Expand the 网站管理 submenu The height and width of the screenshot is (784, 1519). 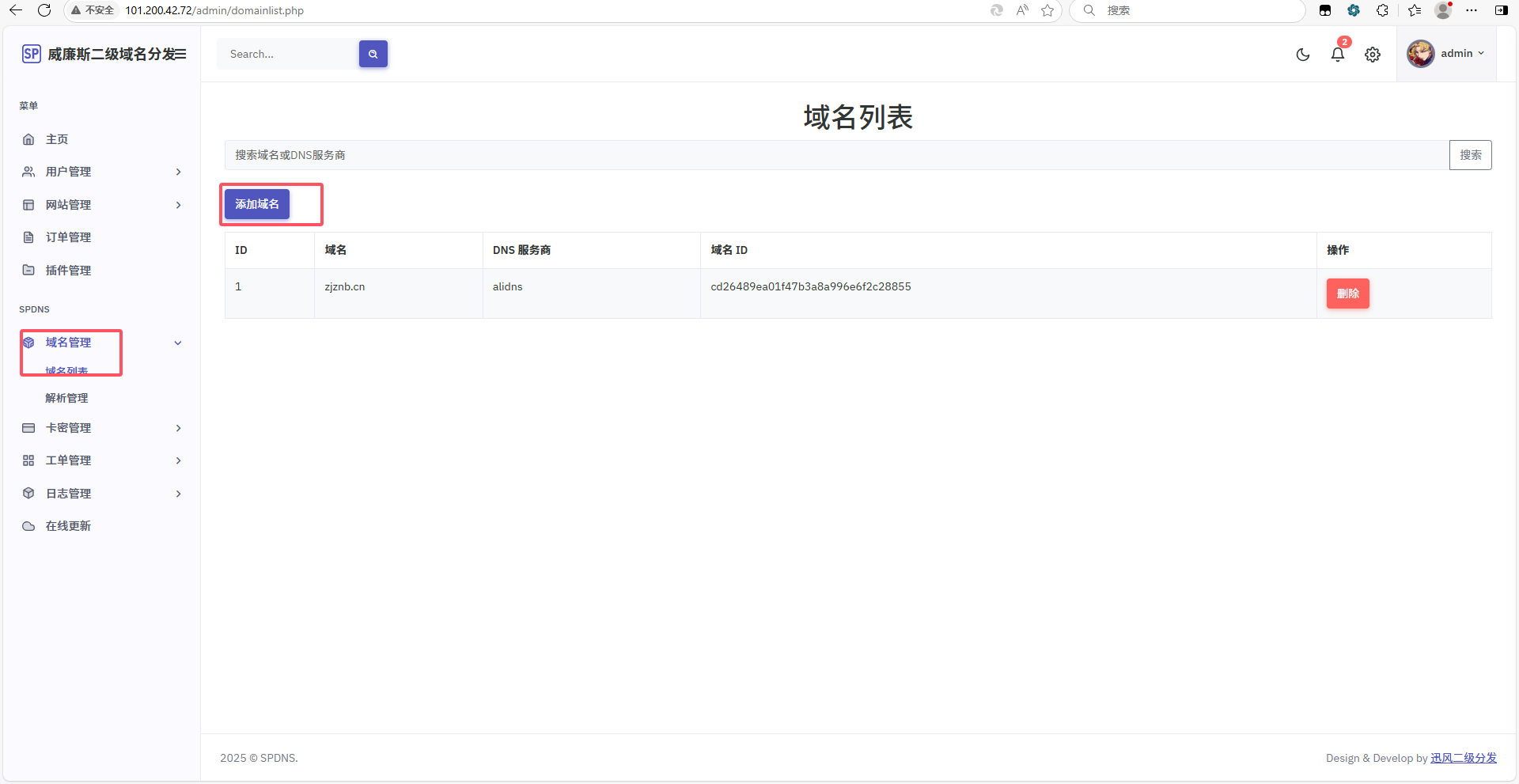coord(178,205)
